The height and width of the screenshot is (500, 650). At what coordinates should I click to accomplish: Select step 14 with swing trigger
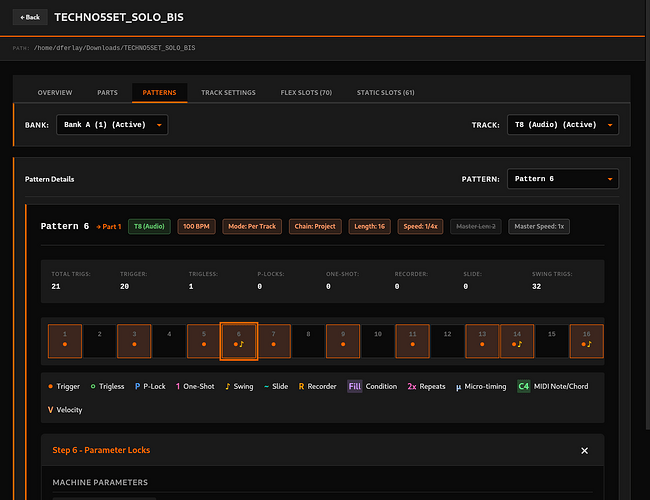517,341
